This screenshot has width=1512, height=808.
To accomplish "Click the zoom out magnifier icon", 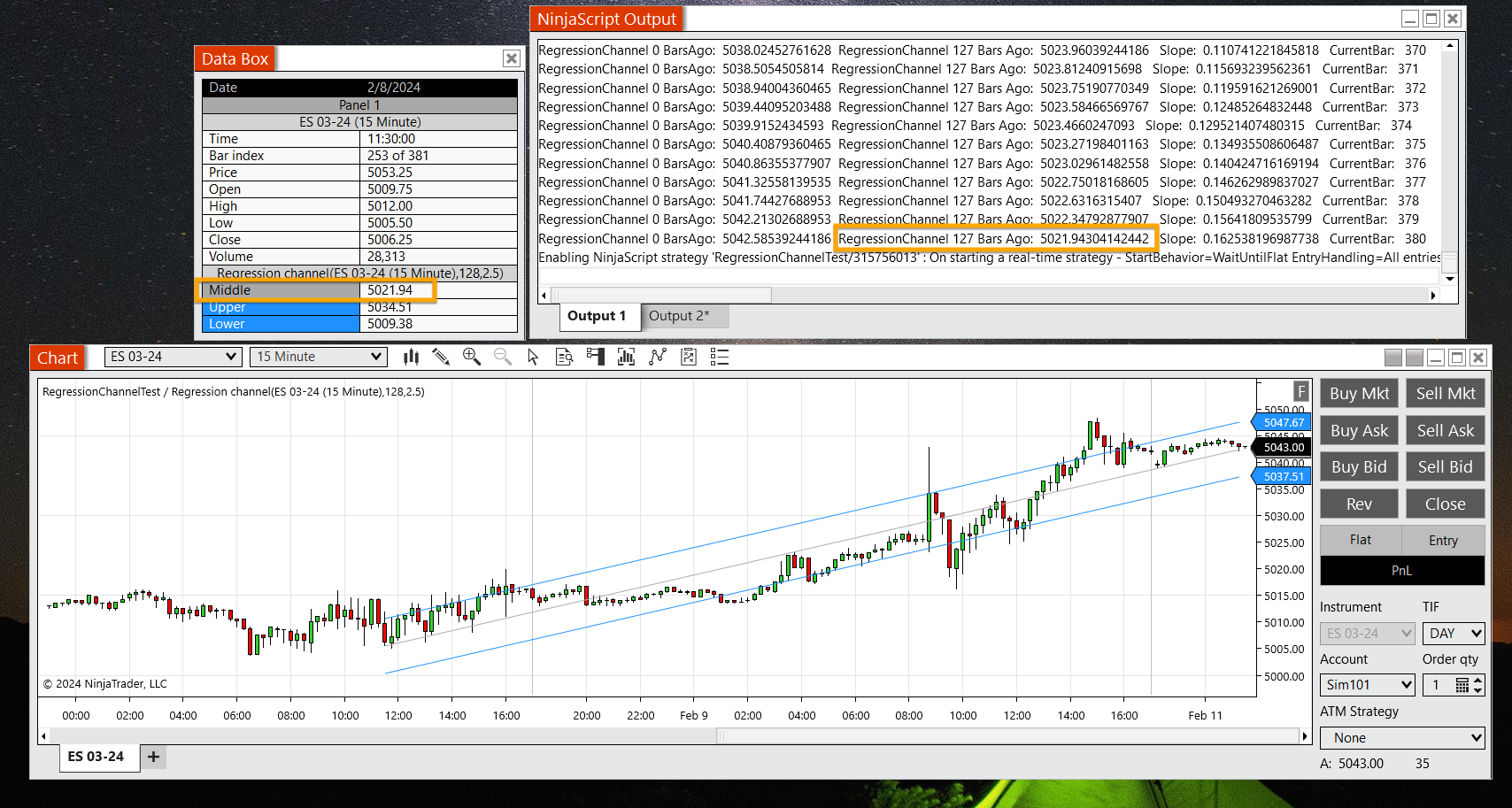I will click(503, 357).
